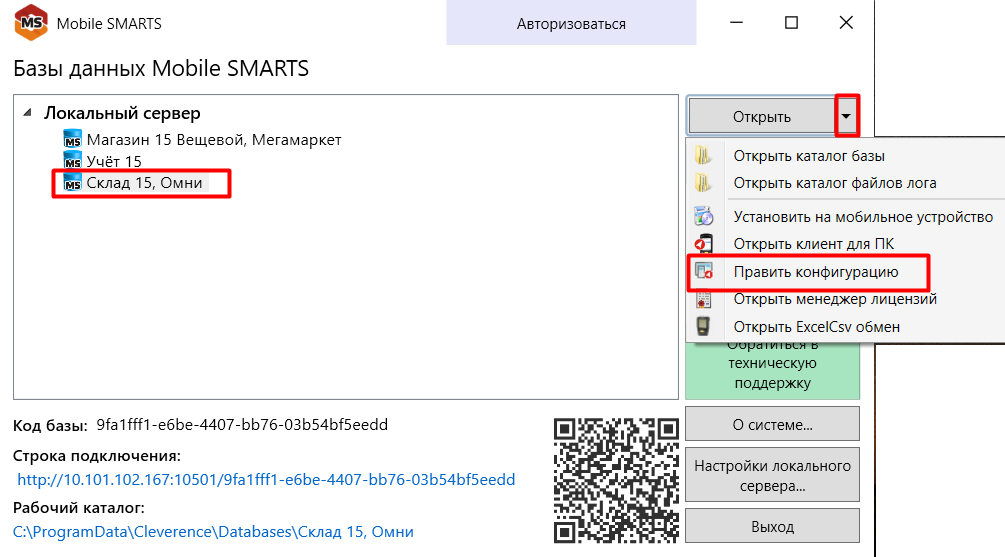Click the icon beside Учёт 15 database

click(x=72, y=160)
